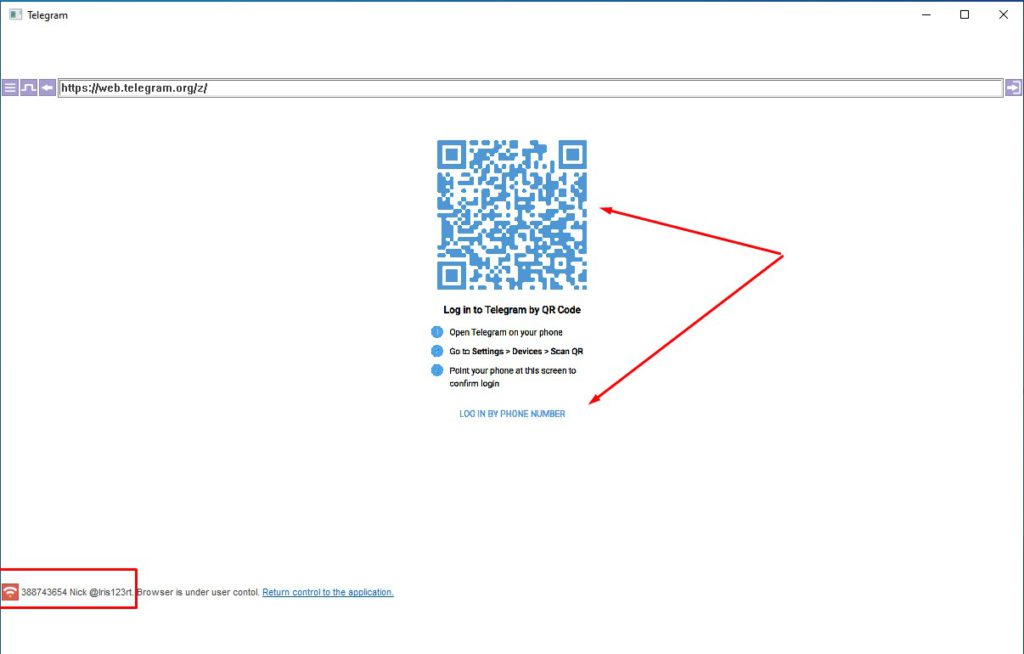Screen dimensions: 1024x654
Task: Click the Telegram icon in the title bar
Action: click(x=14, y=14)
